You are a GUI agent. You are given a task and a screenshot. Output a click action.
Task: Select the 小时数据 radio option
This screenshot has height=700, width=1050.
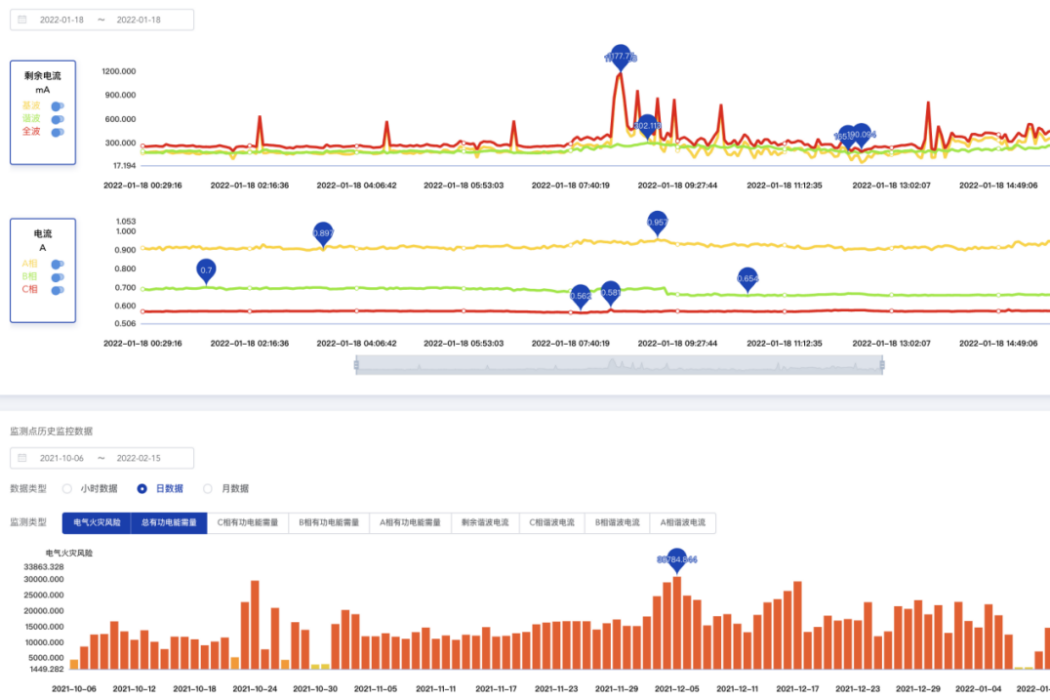coord(67,488)
